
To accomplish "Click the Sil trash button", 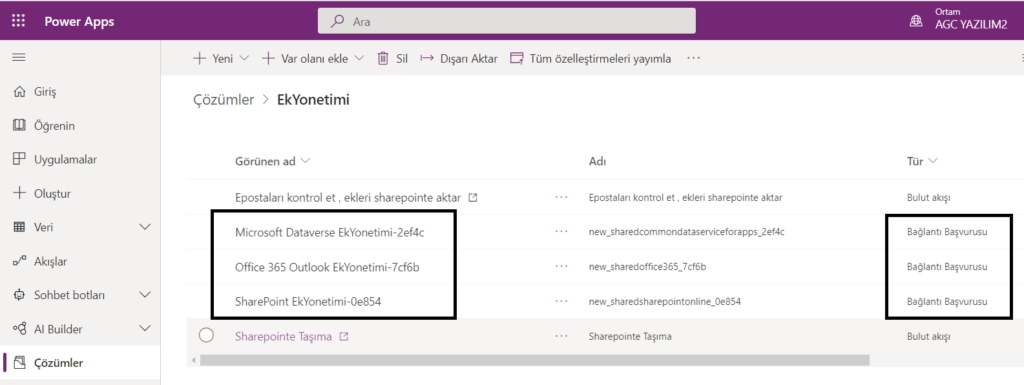I will pos(392,58).
